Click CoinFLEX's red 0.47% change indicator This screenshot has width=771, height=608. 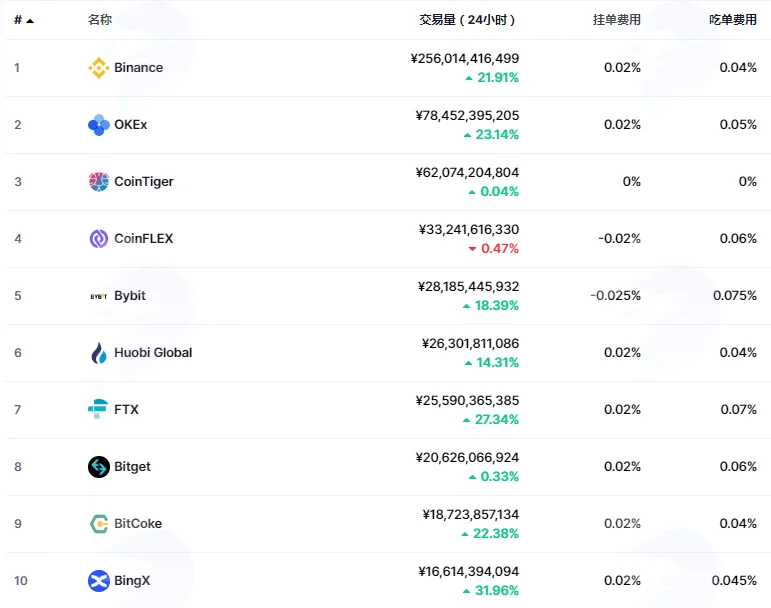(x=494, y=249)
